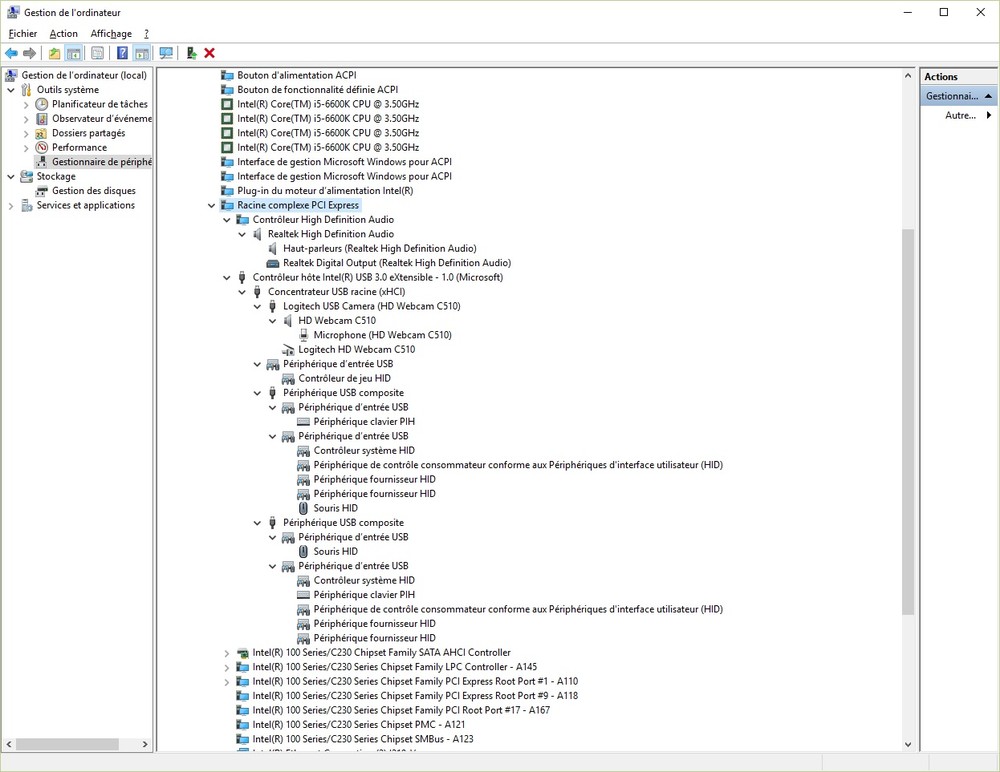Collapse Contrôleur High Definition Audio node
The image size is (1000, 772).
[226, 220]
